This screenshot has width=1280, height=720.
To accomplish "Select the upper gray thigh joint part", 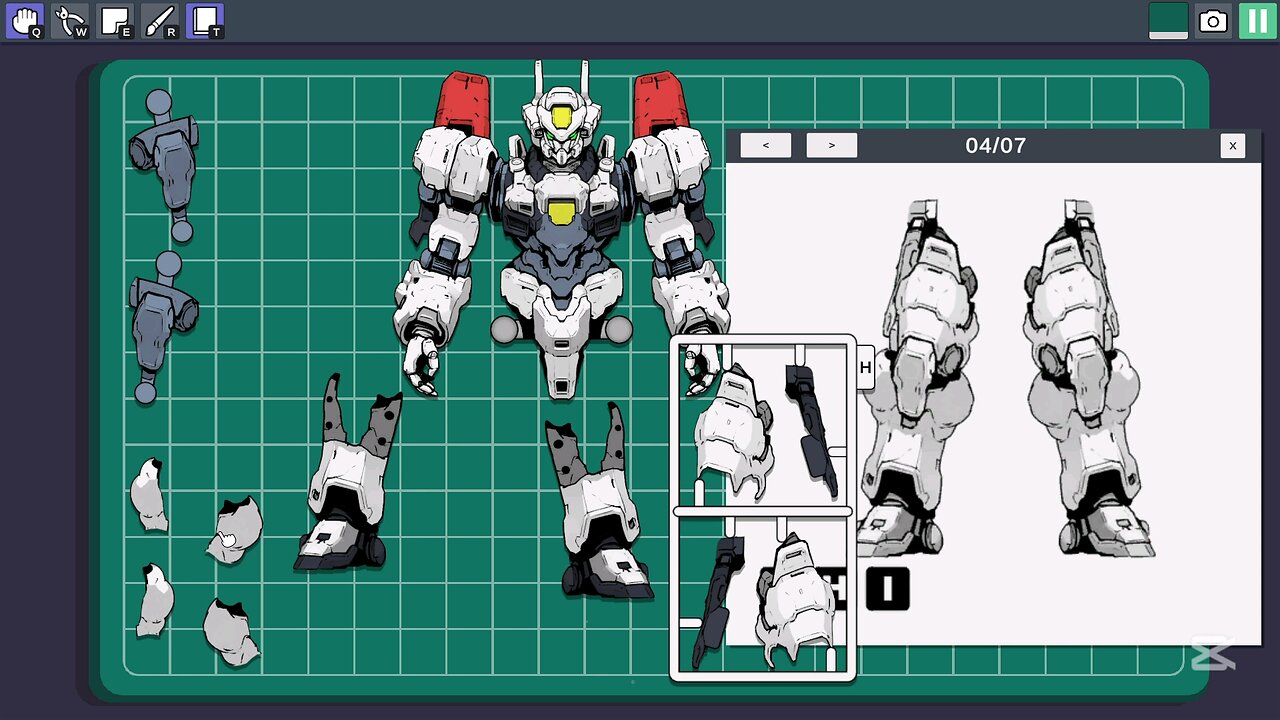I will coord(163,165).
